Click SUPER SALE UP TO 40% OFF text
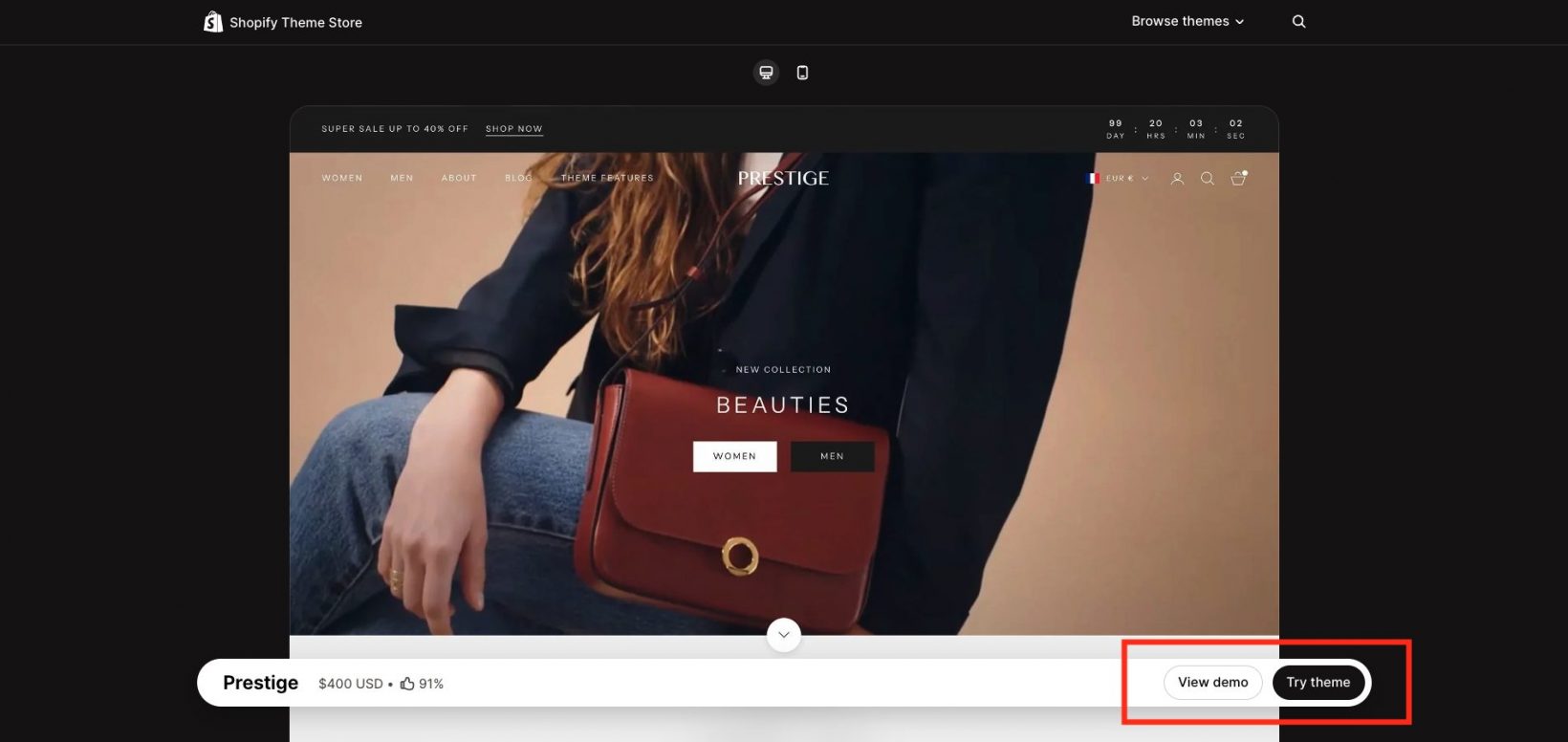Viewport: 1568px width, 742px height. (395, 129)
